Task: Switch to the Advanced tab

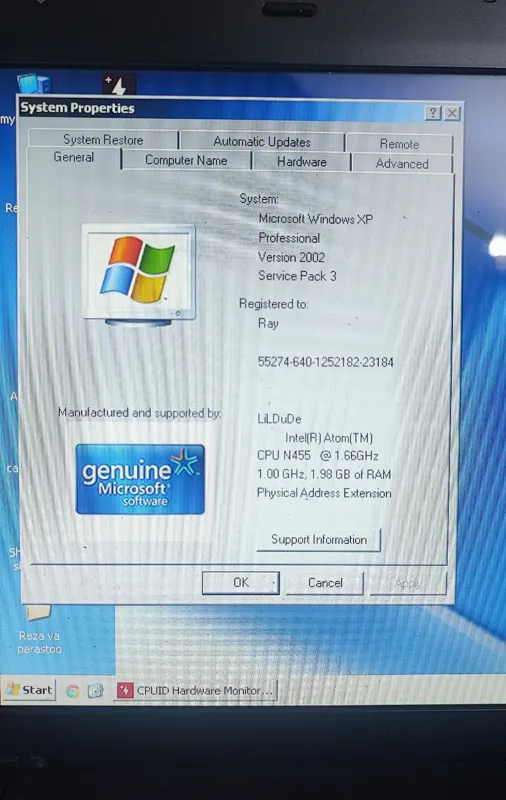Action: 402,163
